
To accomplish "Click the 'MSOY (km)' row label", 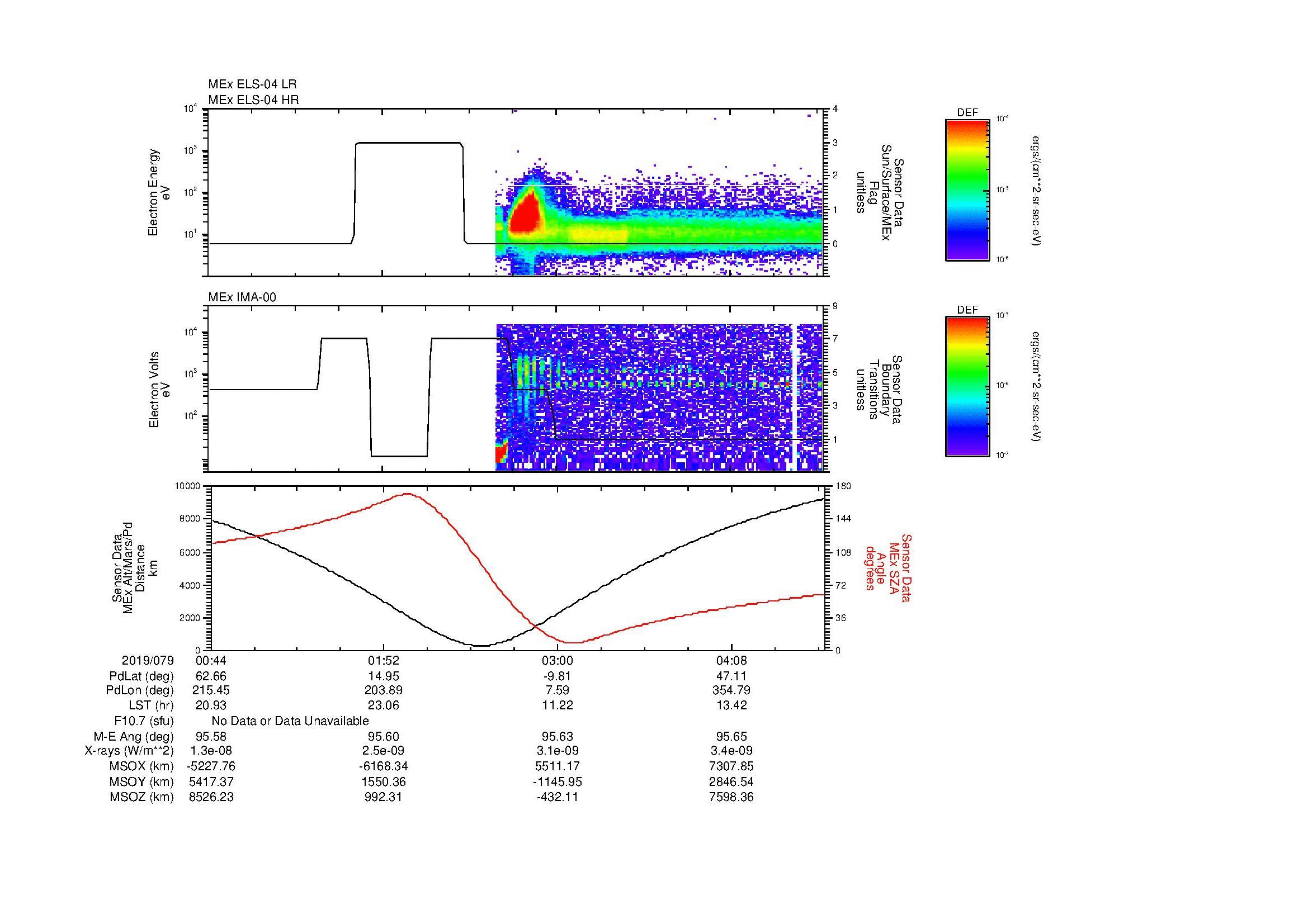I will (141, 781).
